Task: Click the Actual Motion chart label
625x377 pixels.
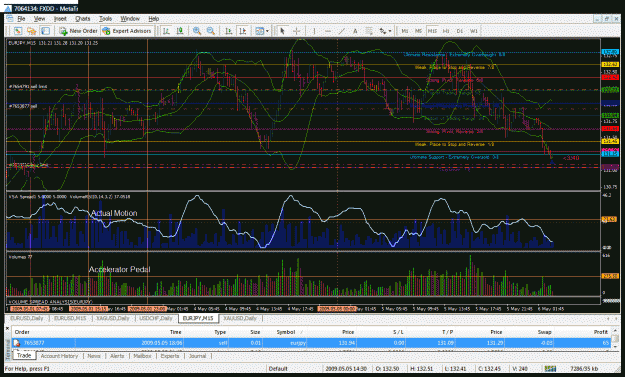Action: point(114,213)
